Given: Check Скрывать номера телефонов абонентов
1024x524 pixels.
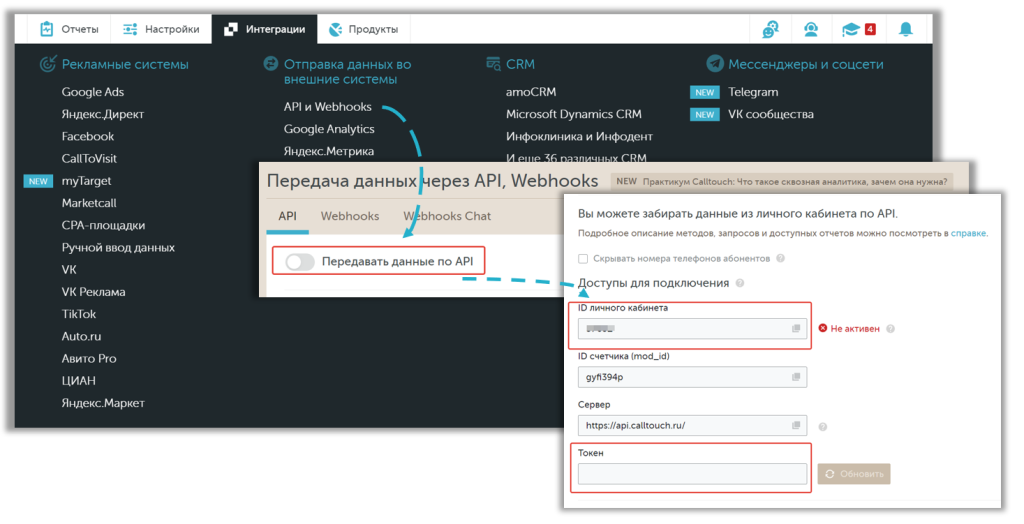Looking at the screenshot, I should pyautogui.click(x=583, y=259).
